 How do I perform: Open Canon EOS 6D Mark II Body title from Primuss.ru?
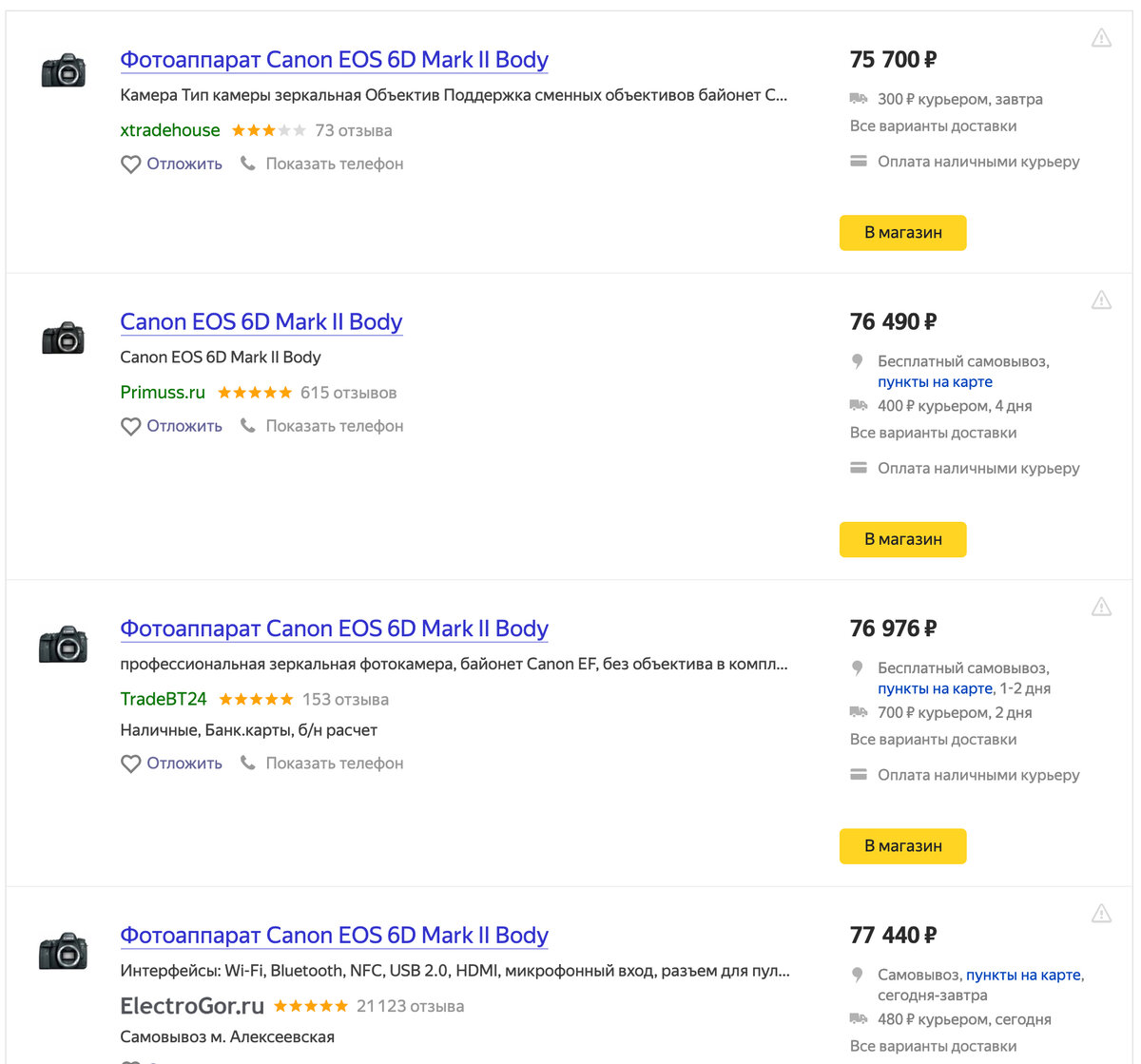[261, 322]
